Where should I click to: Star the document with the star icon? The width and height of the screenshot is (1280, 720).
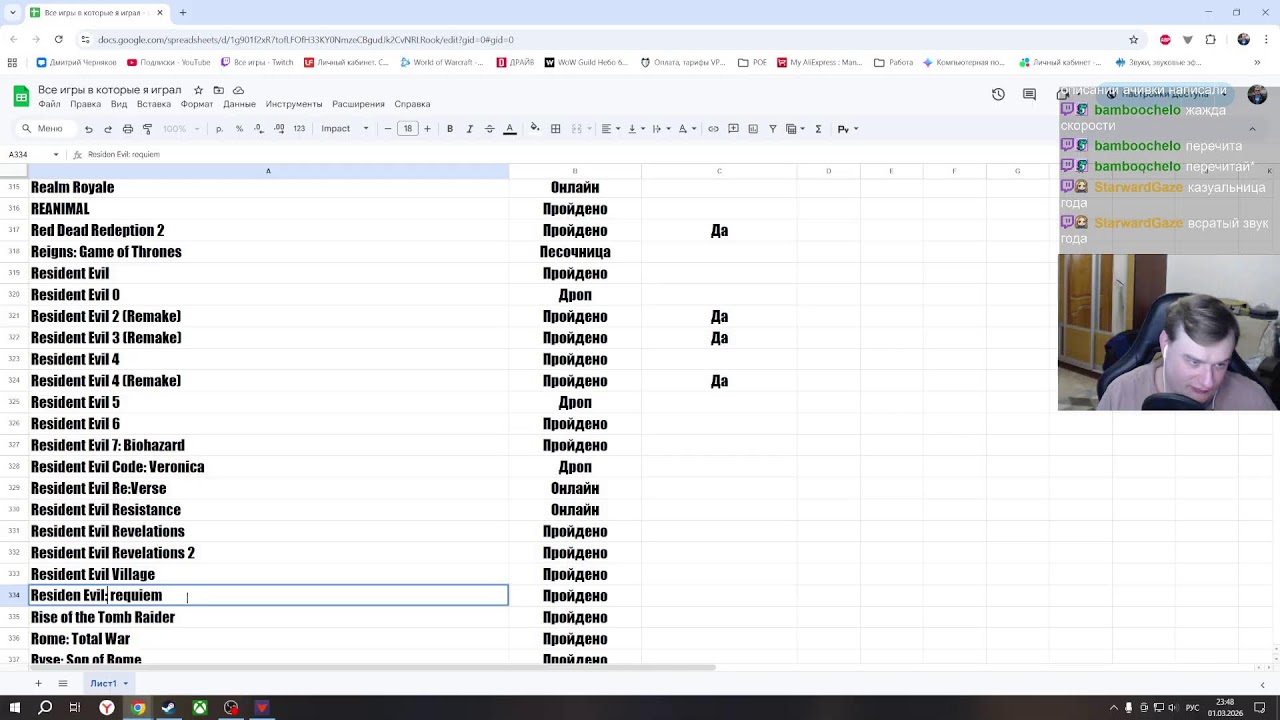(x=198, y=90)
